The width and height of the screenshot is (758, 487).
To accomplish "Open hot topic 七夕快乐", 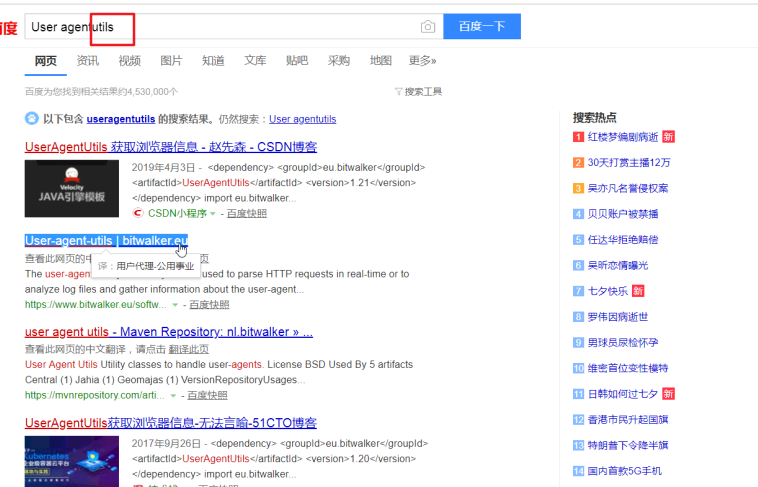I will [608, 291].
